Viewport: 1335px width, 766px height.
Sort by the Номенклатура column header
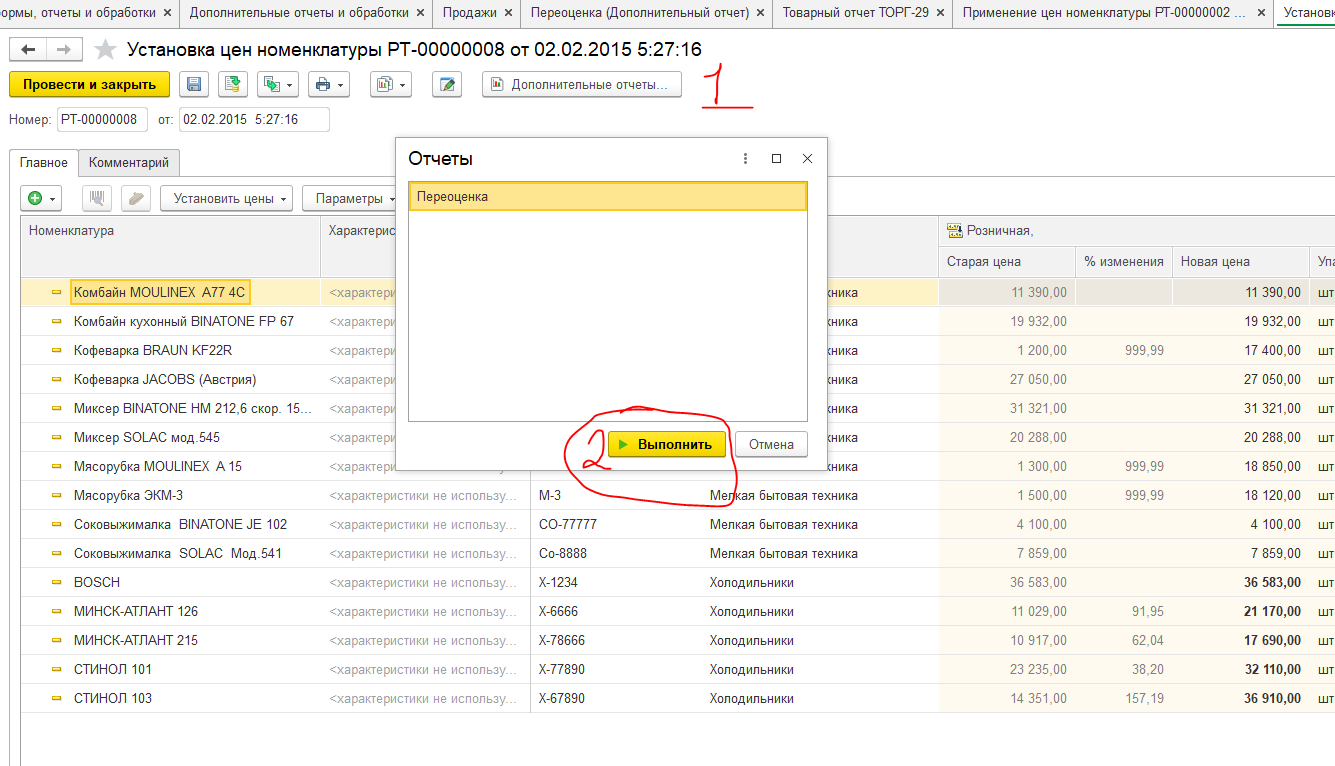coord(170,246)
